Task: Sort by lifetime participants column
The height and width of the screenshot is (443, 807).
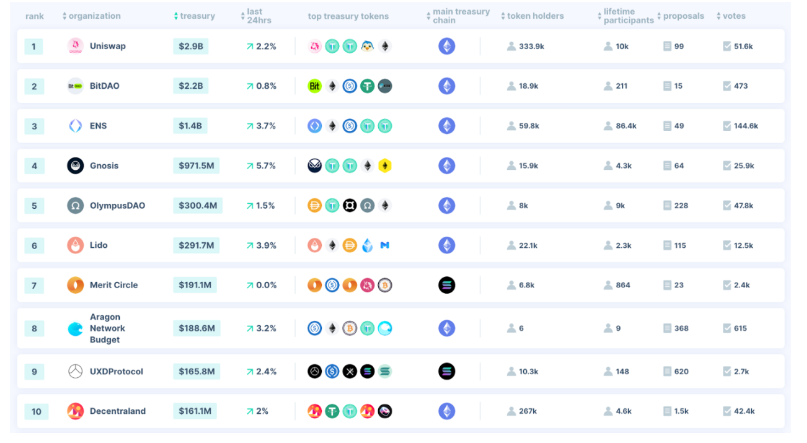Action: (x=625, y=16)
